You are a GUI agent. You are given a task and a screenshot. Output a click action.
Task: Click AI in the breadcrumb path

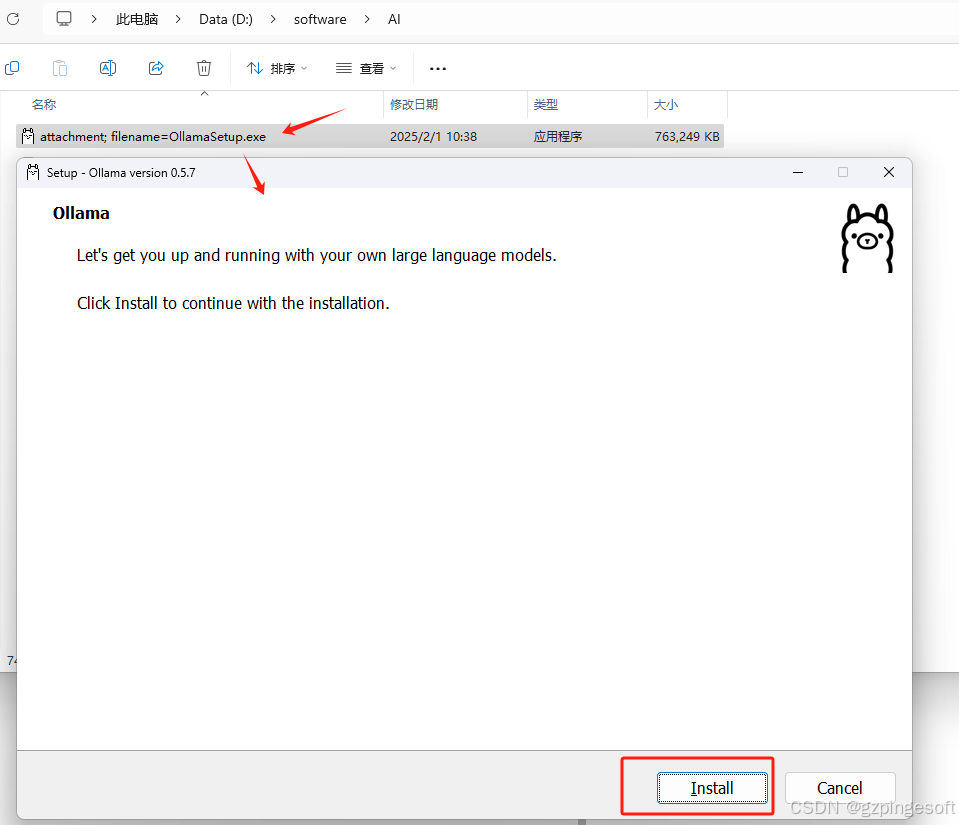tap(394, 20)
